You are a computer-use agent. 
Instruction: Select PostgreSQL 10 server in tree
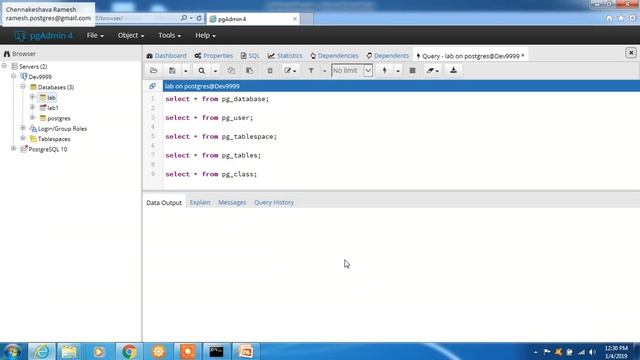pyautogui.click(x=47, y=149)
